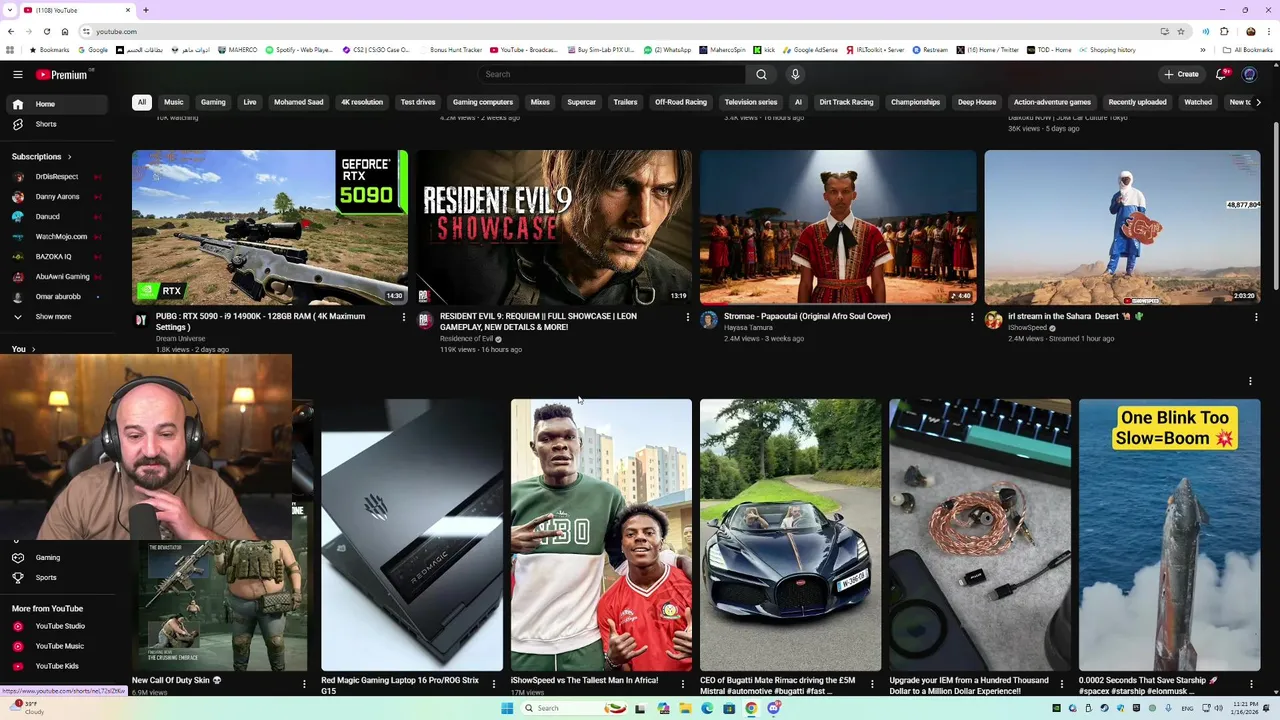This screenshot has height=720, width=1280.
Task: Open the Windows Start menu
Action: pyautogui.click(x=507, y=708)
